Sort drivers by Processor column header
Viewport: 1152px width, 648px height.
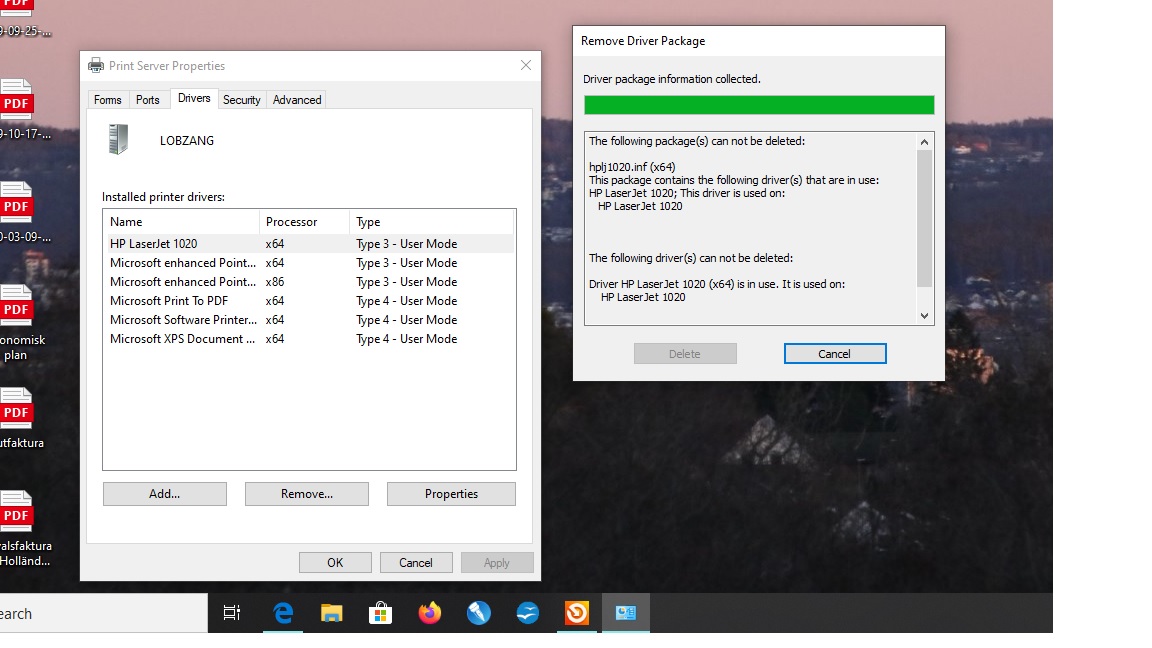[304, 222]
